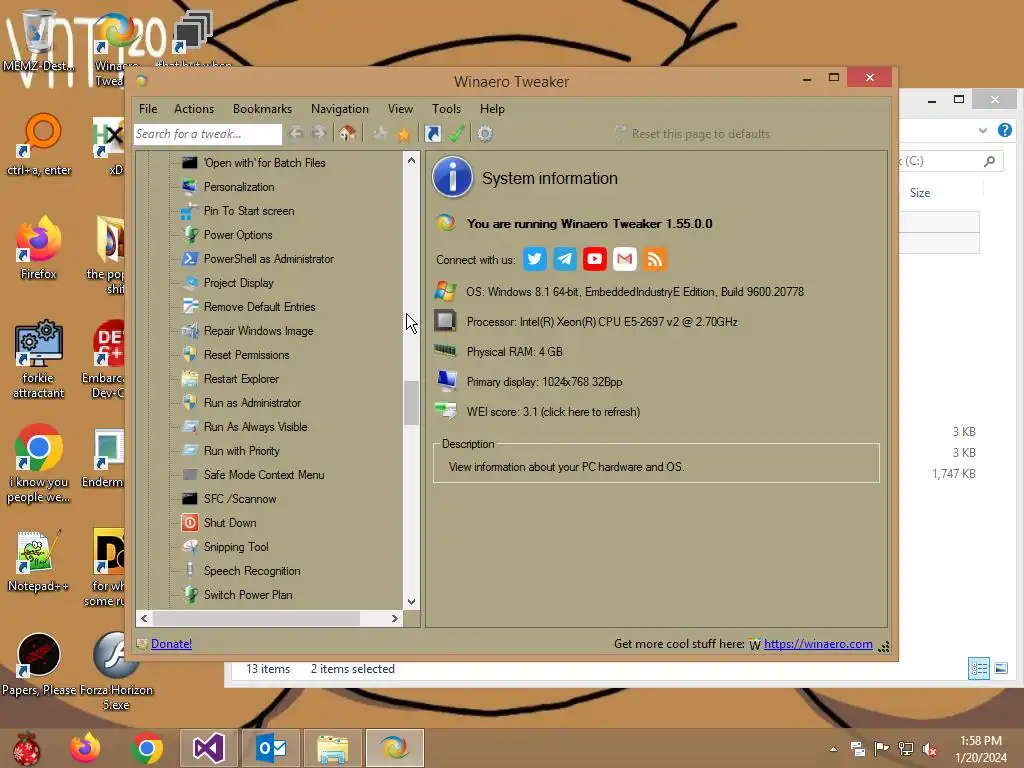
Task: Click the Donate! link
Action: coord(171,644)
